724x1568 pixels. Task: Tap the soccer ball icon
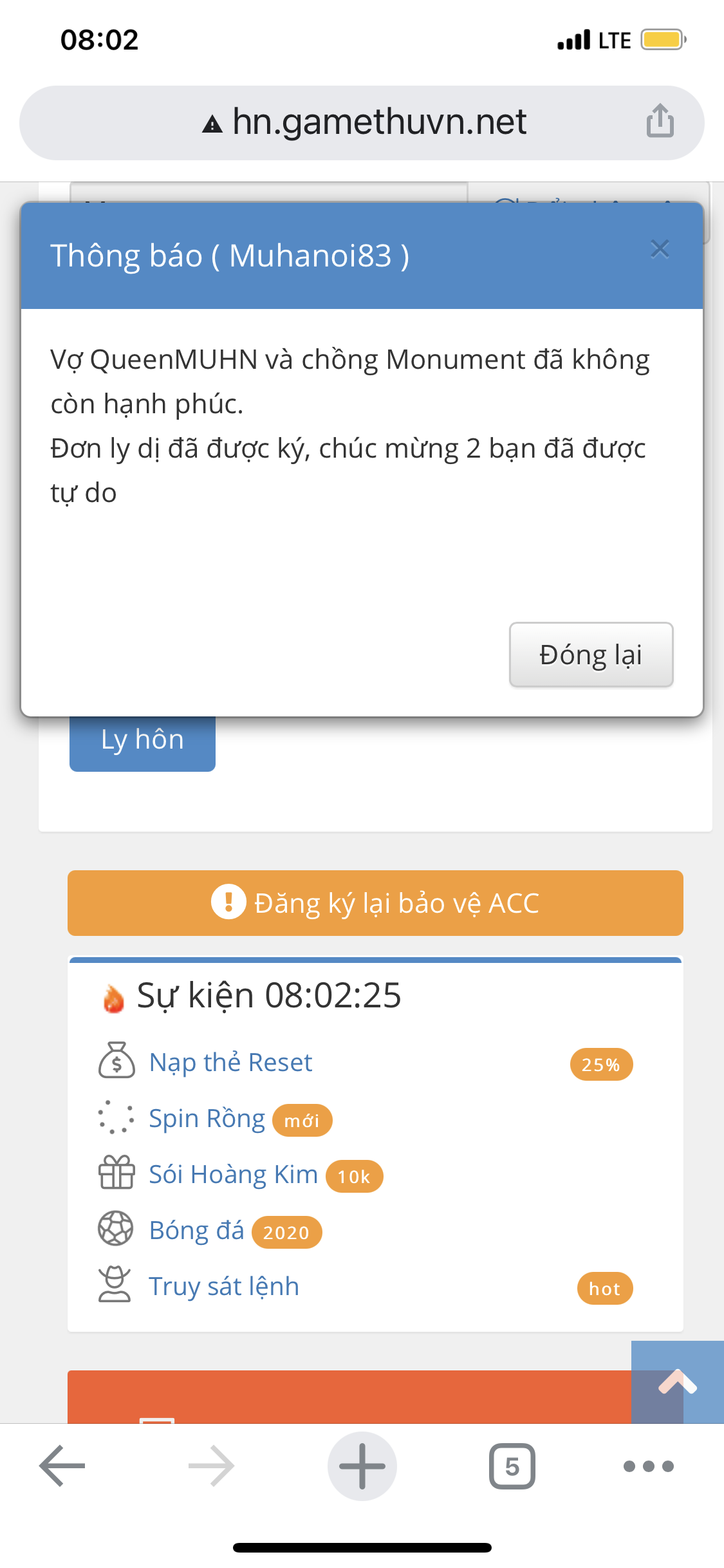pyautogui.click(x=116, y=1229)
